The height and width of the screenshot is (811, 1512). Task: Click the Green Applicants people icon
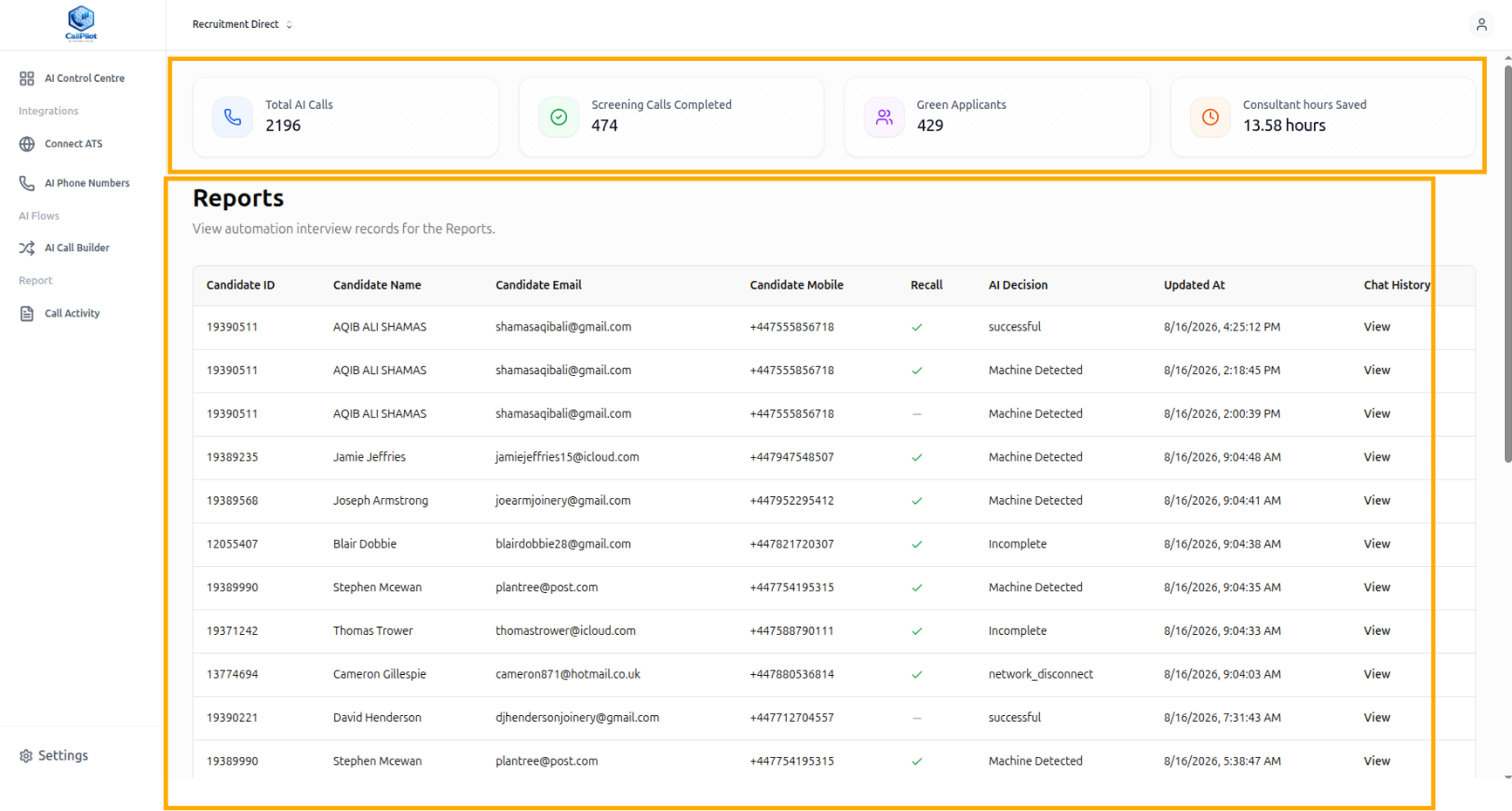coord(884,117)
